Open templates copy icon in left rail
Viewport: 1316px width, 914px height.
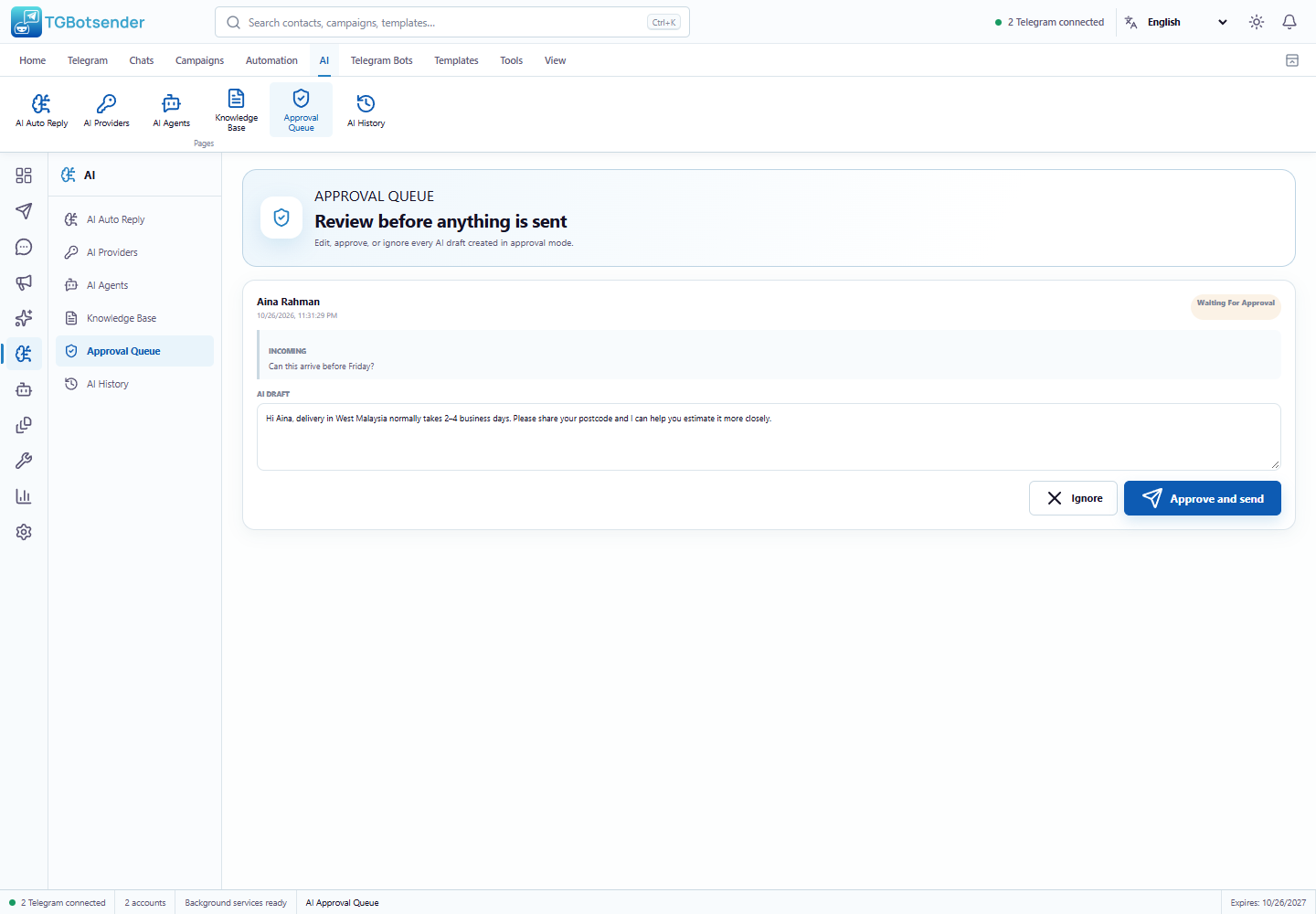pyautogui.click(x=24, y=425)
